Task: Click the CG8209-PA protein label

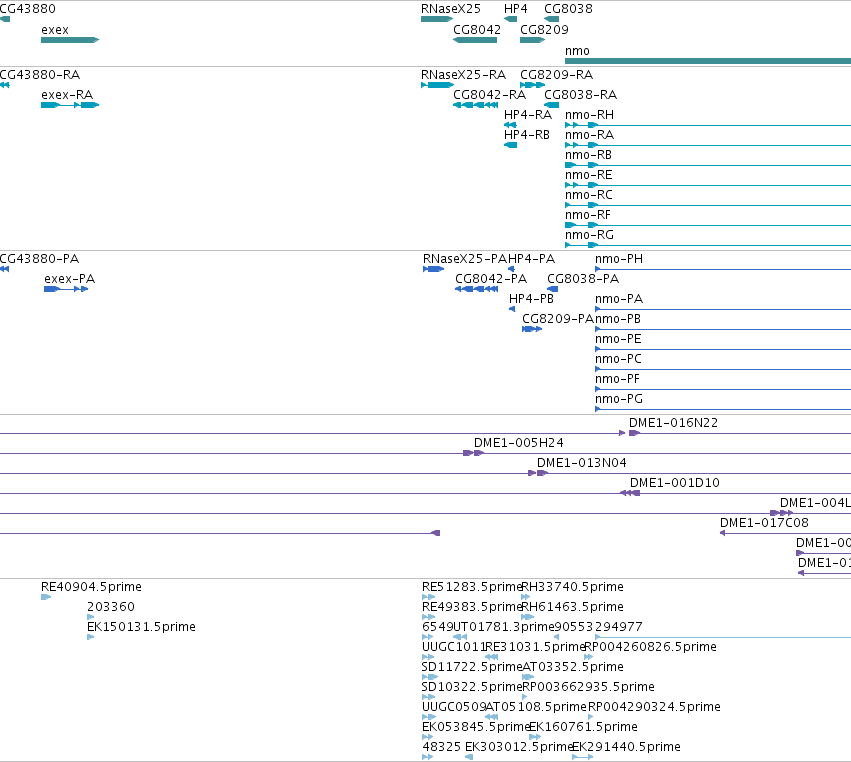Action: (x=558, y=319)
